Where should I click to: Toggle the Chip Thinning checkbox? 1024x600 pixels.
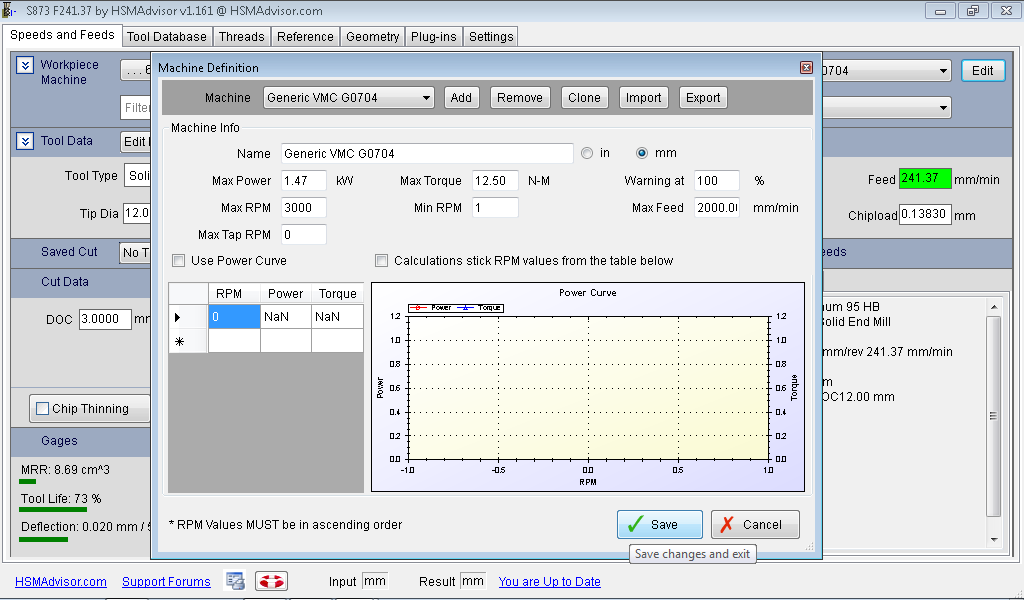tap(42, 408)
